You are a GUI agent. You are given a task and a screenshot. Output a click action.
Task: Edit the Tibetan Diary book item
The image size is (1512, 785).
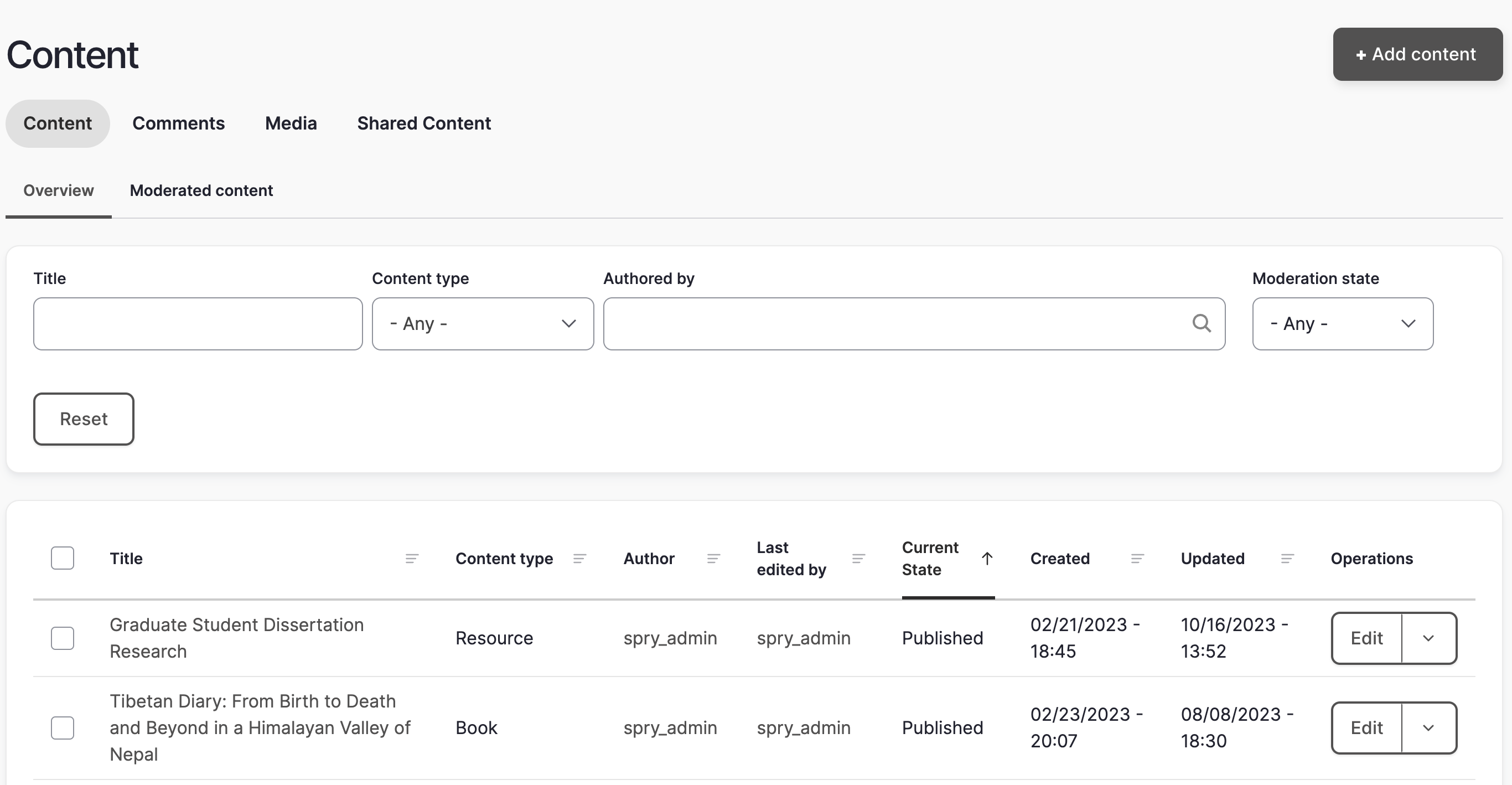click(1366, 728)
